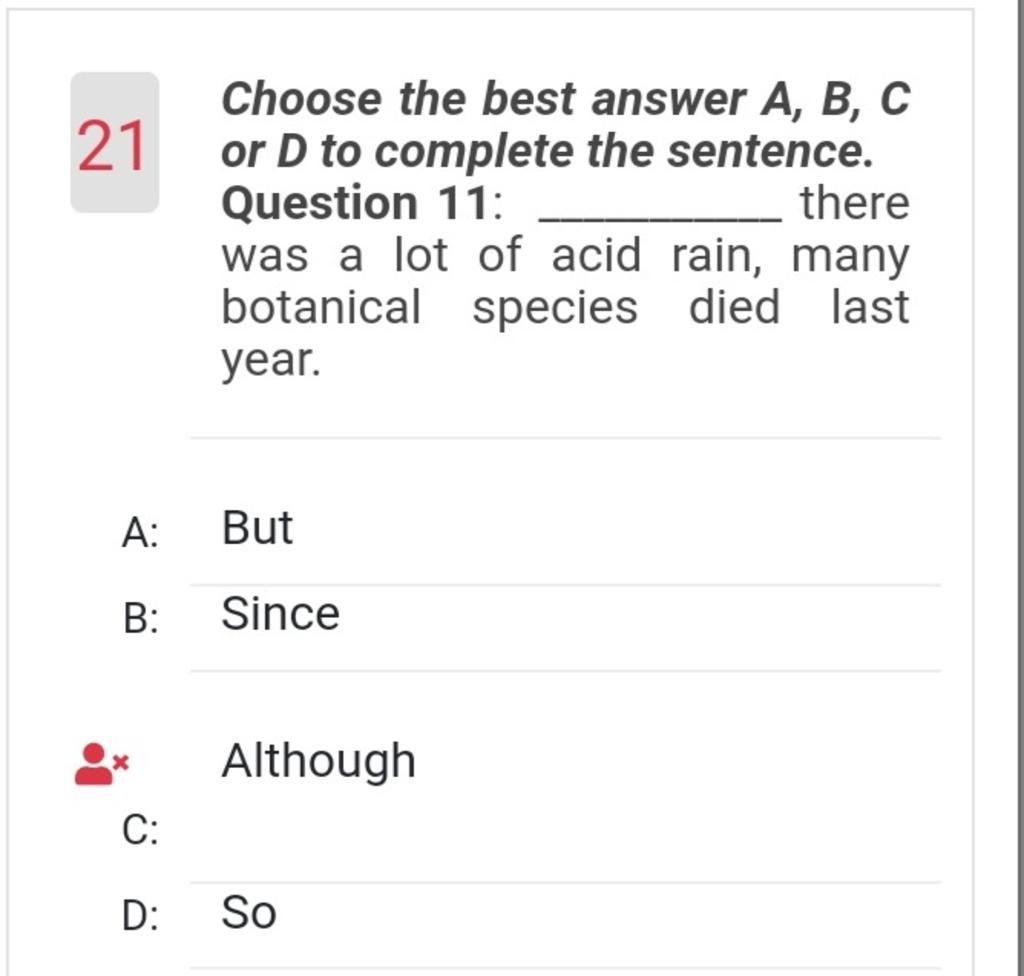Screen dimensions: 1024x976
Task: Click the 'Although' answer text
Action: pyautogui.click(x=319, y=762)
